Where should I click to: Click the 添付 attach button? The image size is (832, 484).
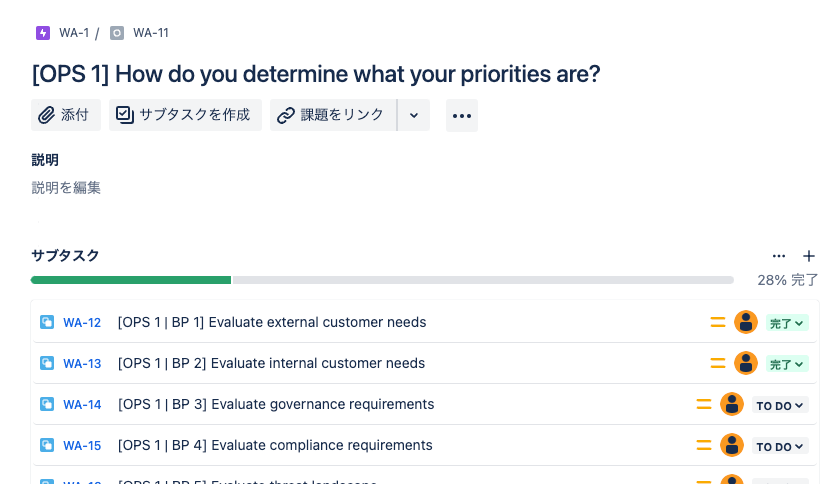point(66,115)
